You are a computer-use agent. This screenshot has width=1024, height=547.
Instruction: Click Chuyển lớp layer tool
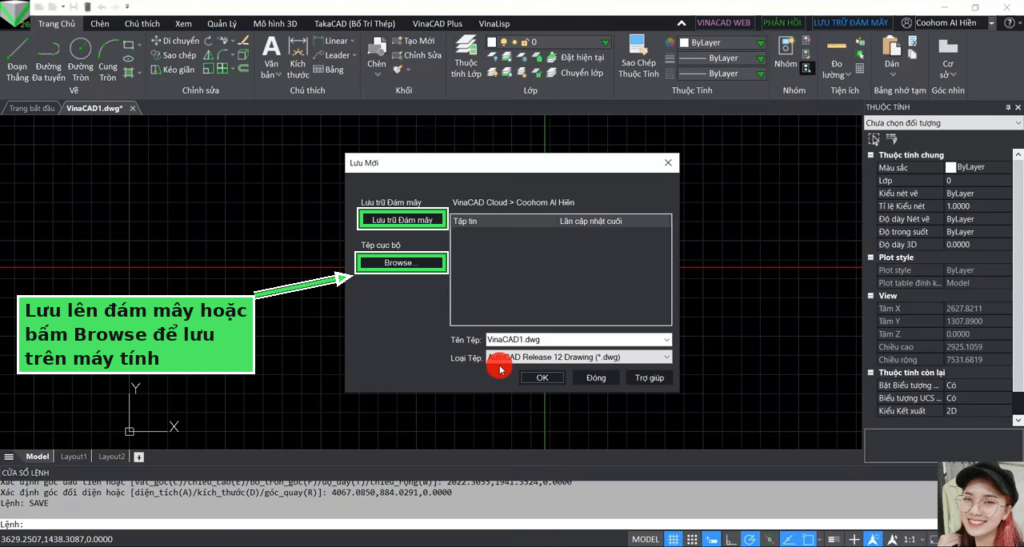[575, 72]
